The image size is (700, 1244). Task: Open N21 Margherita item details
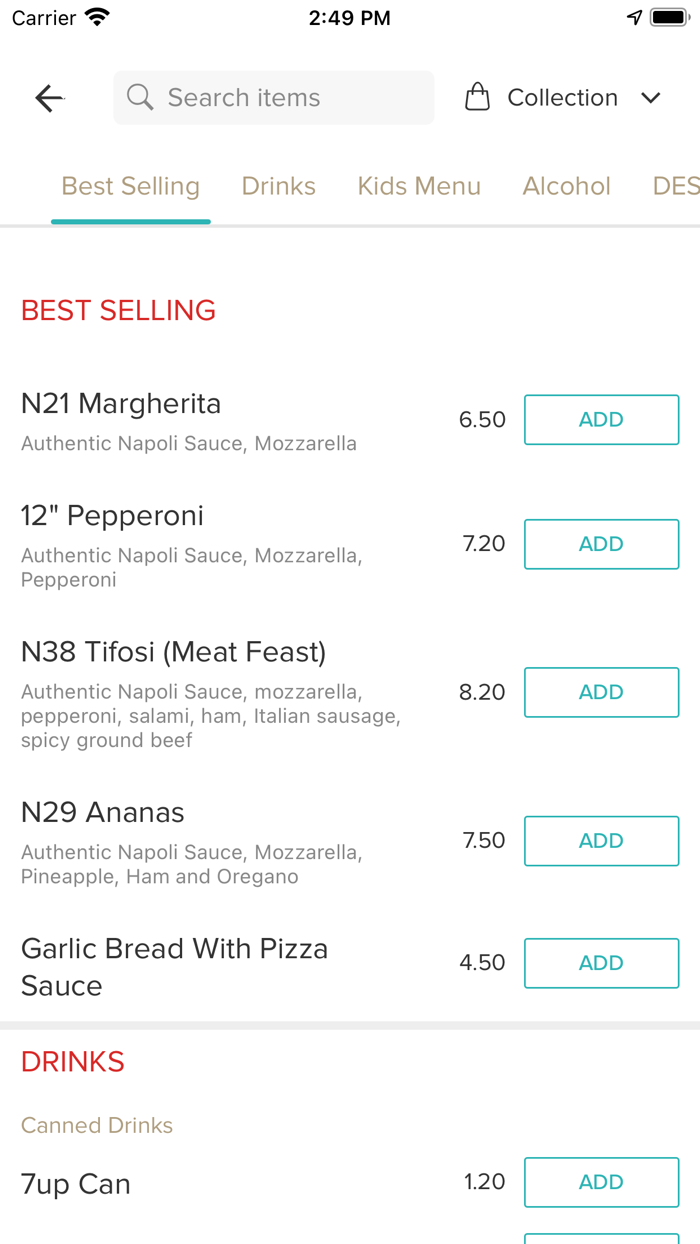(x=121, y=404)
